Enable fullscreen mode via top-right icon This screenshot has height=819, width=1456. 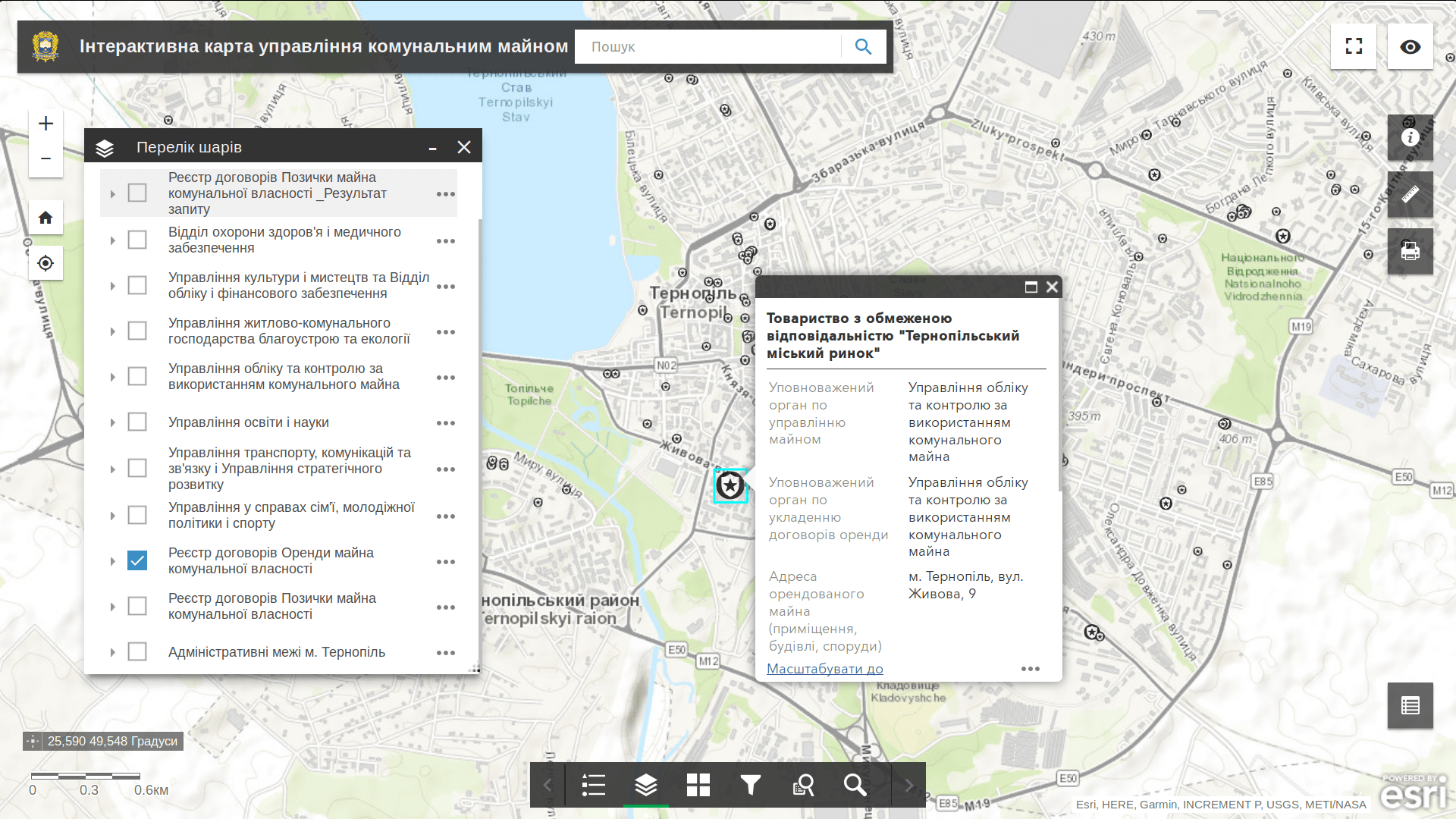point(1353,46)
